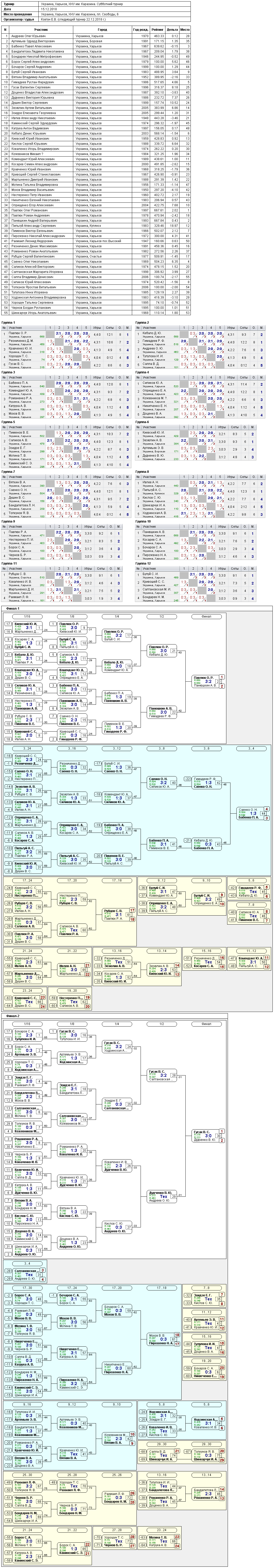Click the Город column header in participants list
274x1568 pixels.
point(102,29)
